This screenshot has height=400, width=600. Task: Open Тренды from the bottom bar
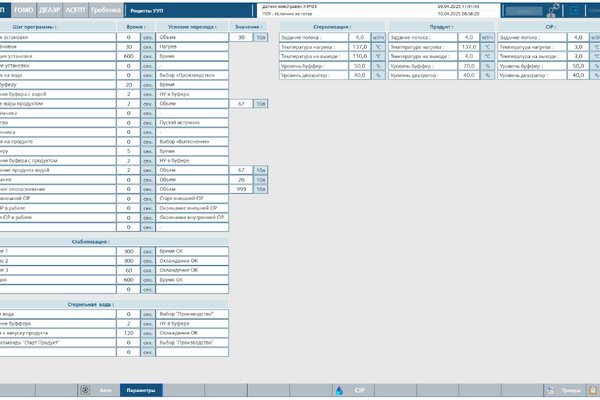coord(570,391)
